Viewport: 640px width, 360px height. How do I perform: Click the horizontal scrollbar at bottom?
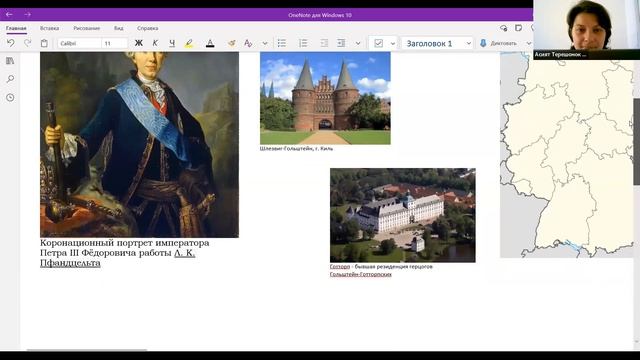pyautogui.click(x=87, y=350)
